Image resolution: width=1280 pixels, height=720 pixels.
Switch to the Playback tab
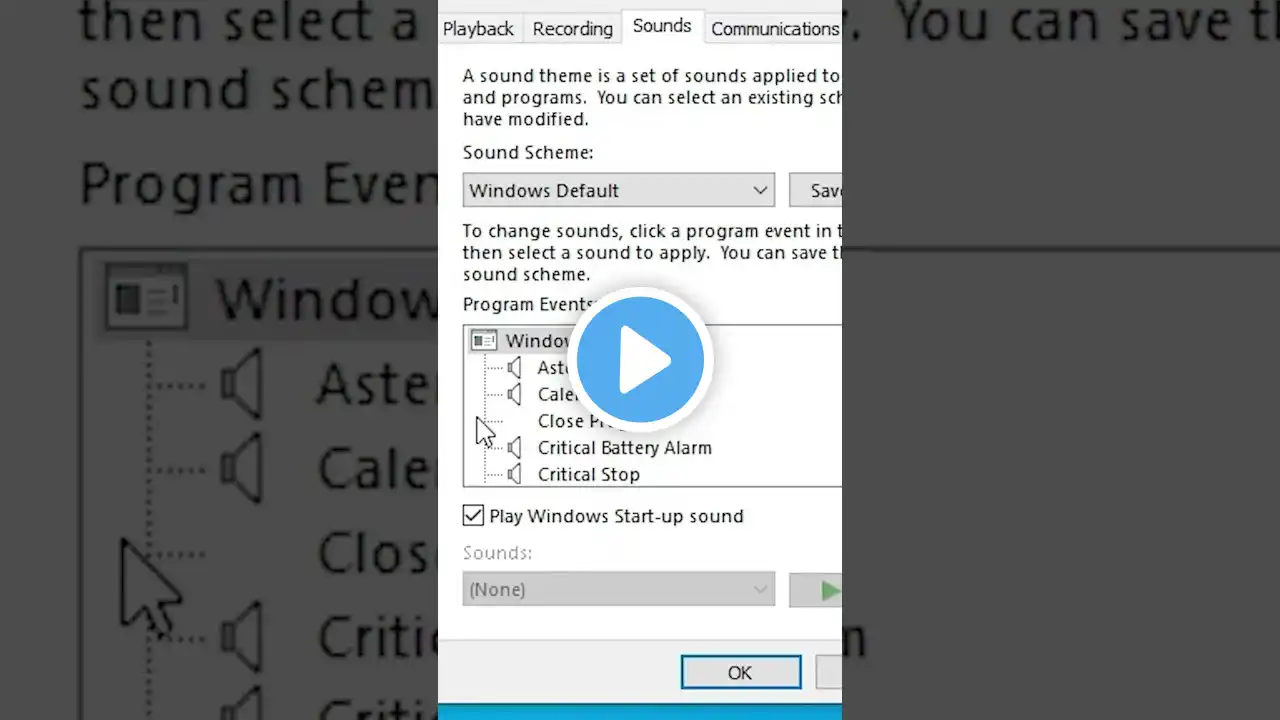pyautogui.click(x=478, y=29)
